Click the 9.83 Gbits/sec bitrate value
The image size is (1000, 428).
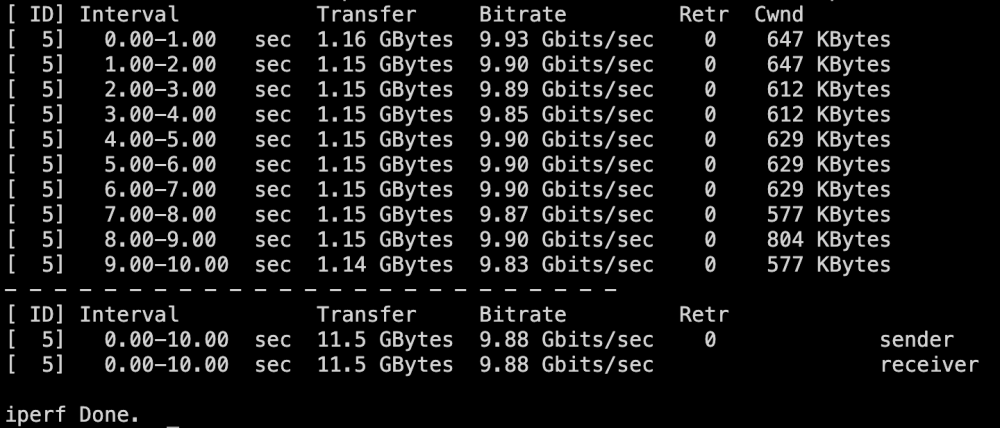pos(566,265)
